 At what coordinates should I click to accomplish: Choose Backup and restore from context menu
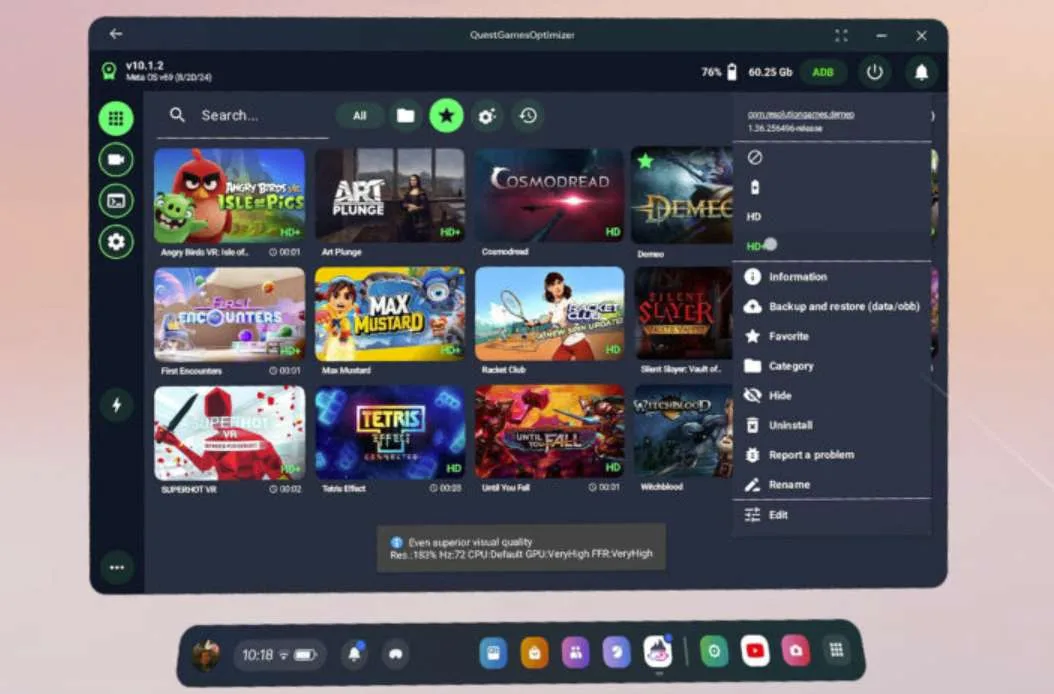pyautogui.click(x=832, y=307)
